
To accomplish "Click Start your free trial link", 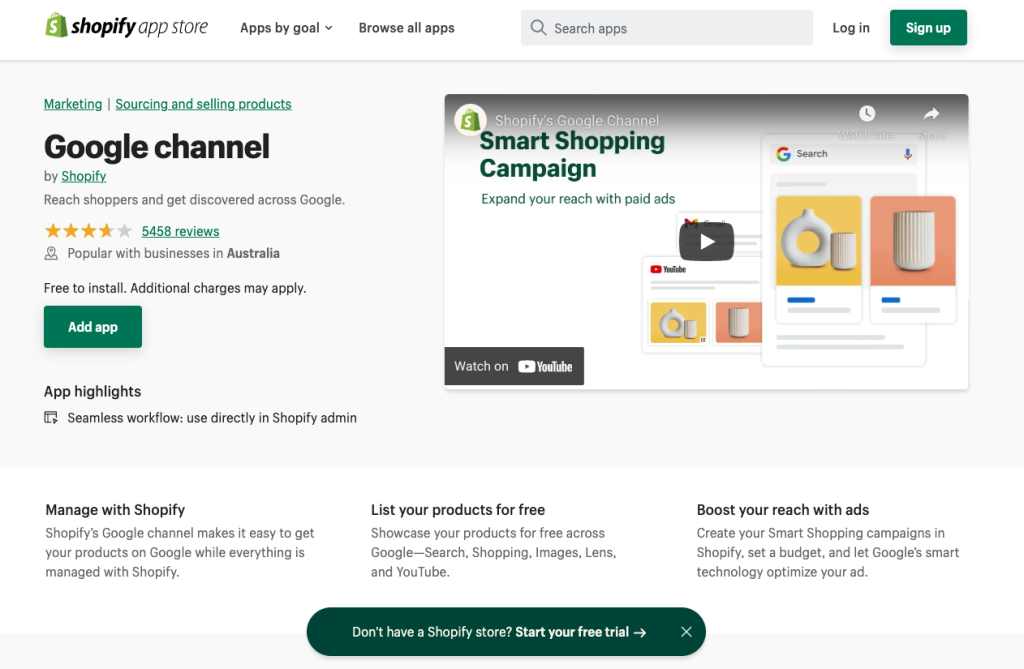I will click(581, 632).
